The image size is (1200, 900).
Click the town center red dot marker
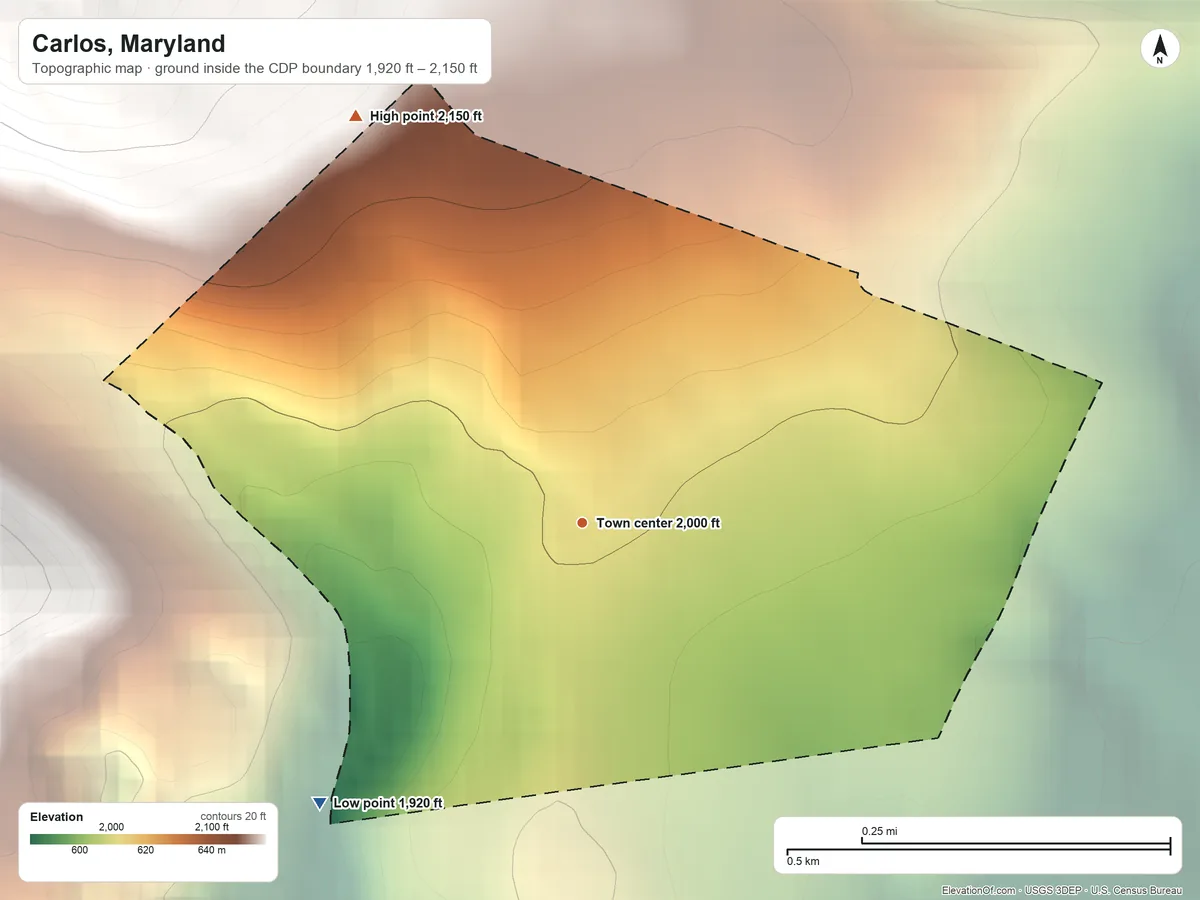(x=582, y=523)
